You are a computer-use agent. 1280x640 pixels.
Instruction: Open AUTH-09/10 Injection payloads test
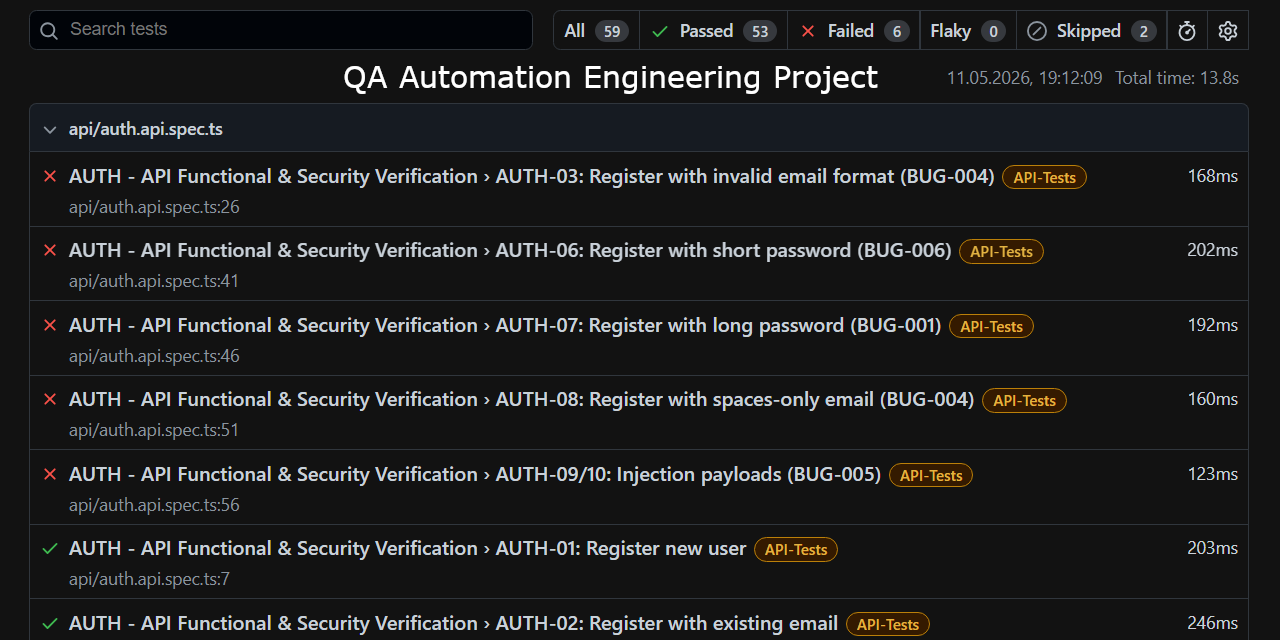(x=475, y=474)
